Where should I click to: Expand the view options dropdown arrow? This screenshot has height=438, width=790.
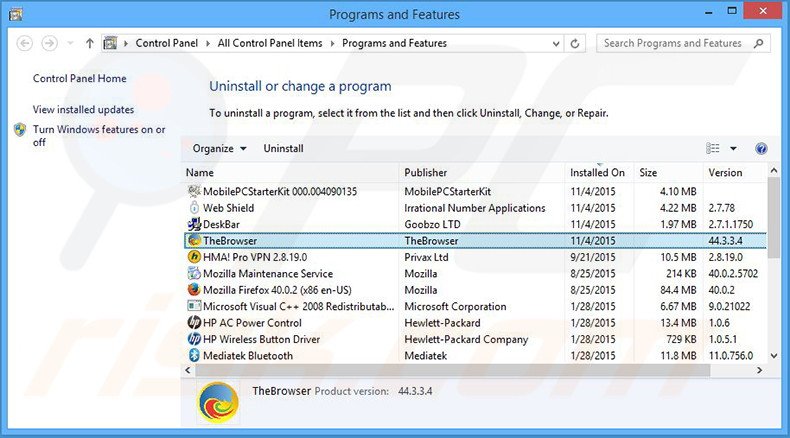click(x=733, y=149)
